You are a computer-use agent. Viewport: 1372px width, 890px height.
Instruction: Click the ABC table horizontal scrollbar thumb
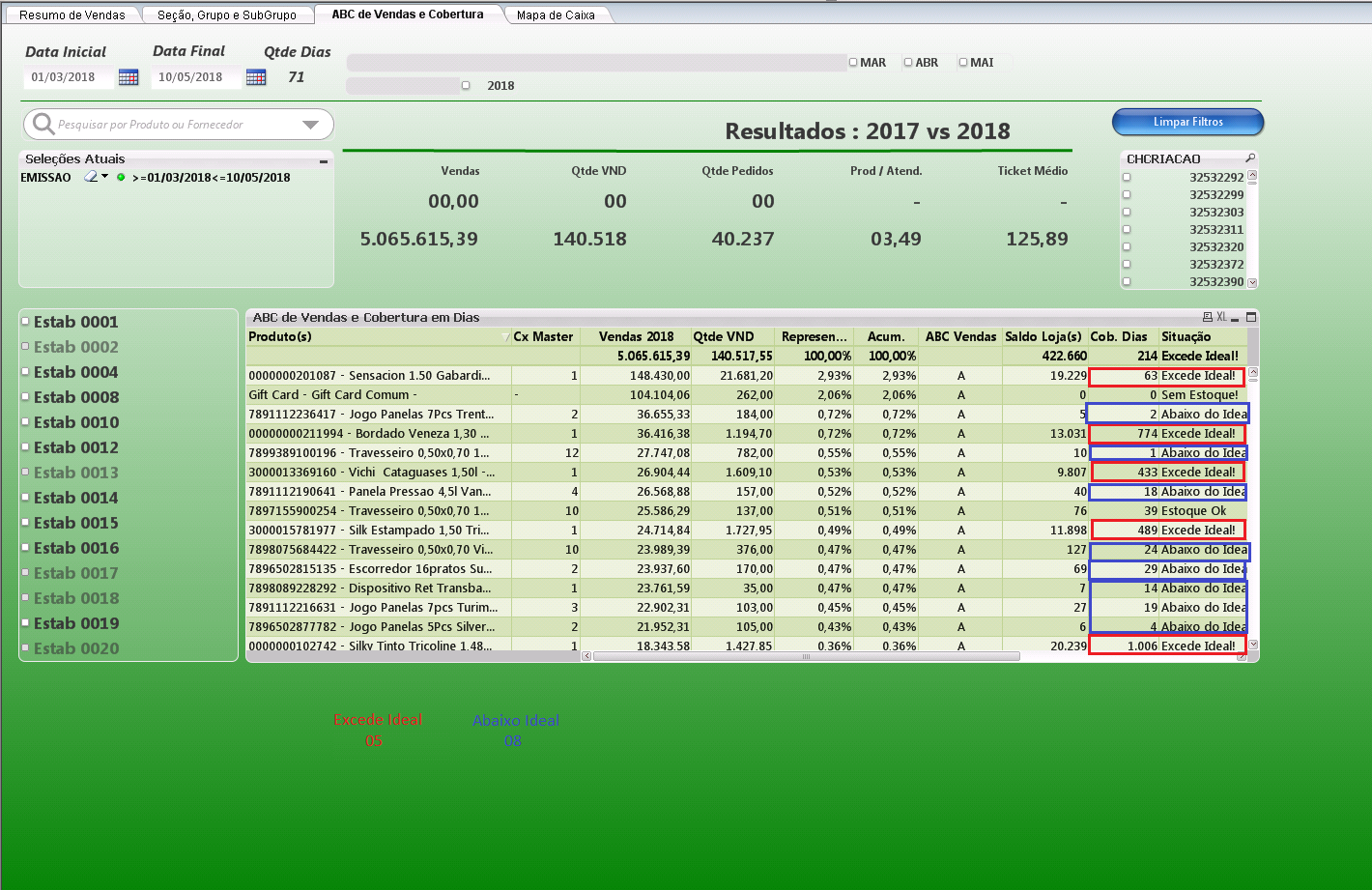[807, 656]
